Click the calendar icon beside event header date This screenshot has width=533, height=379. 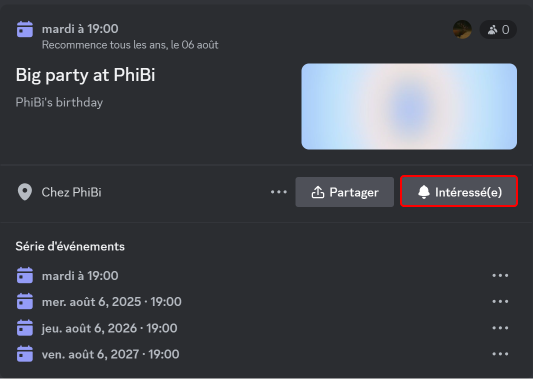pyautogui.click(x=25, y=29)
